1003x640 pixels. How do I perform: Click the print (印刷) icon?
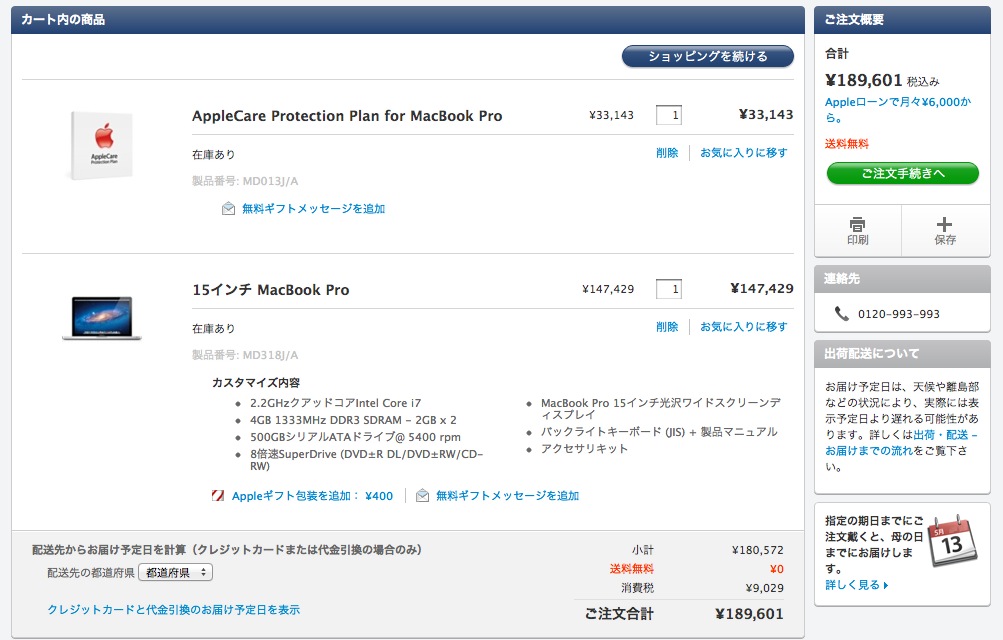pyautogui.click(x=857, y=224)
